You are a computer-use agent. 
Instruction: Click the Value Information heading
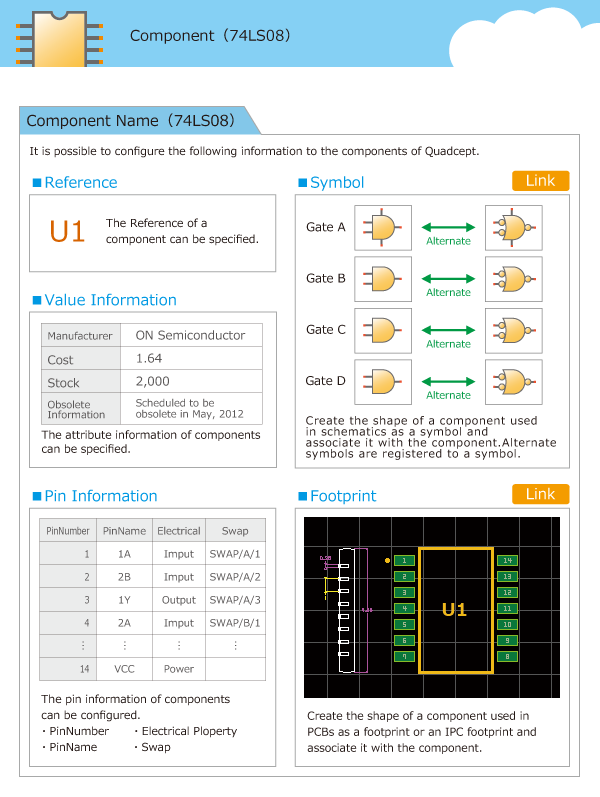click(110, 300)
